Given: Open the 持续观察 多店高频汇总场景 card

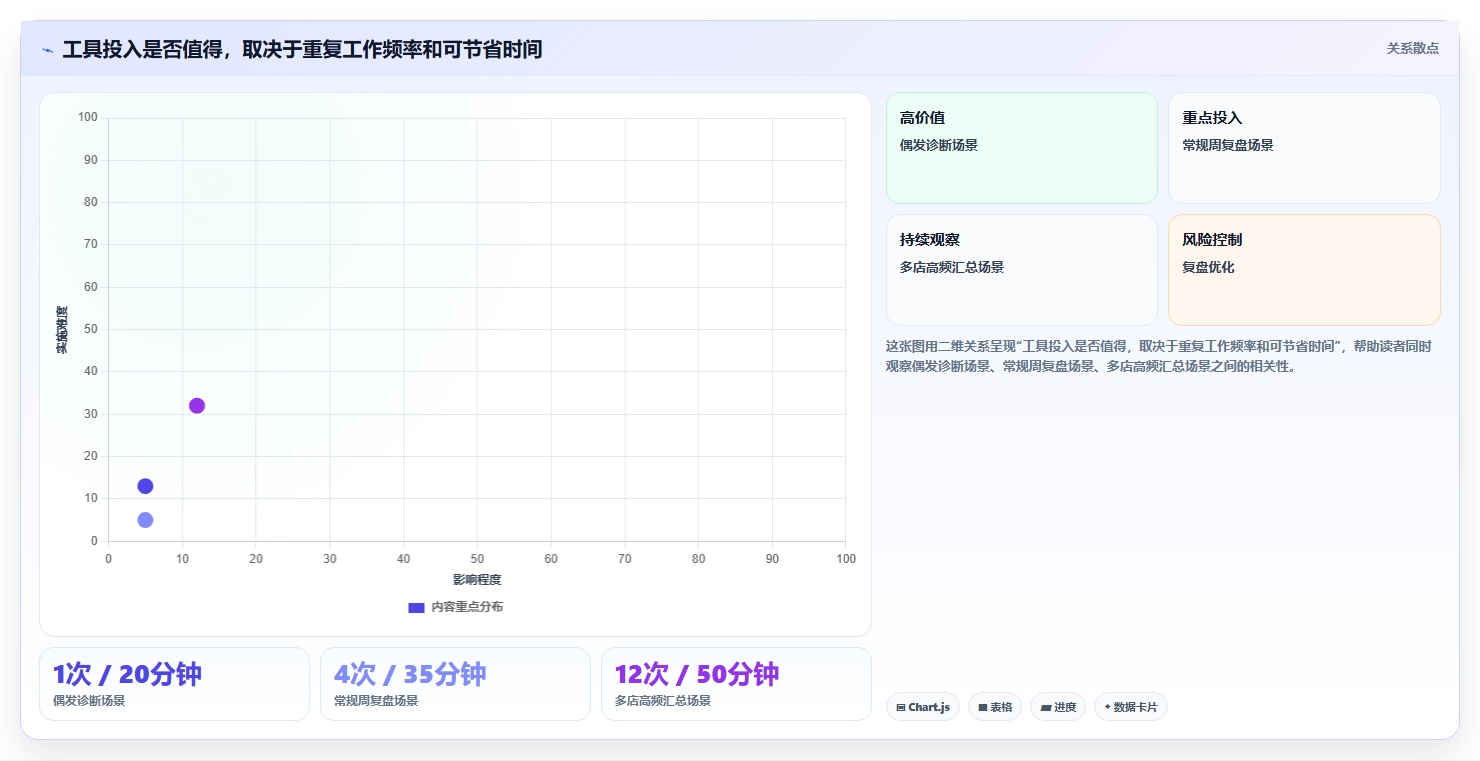Looking at the screenshot, I should (x=1021, y=270).
